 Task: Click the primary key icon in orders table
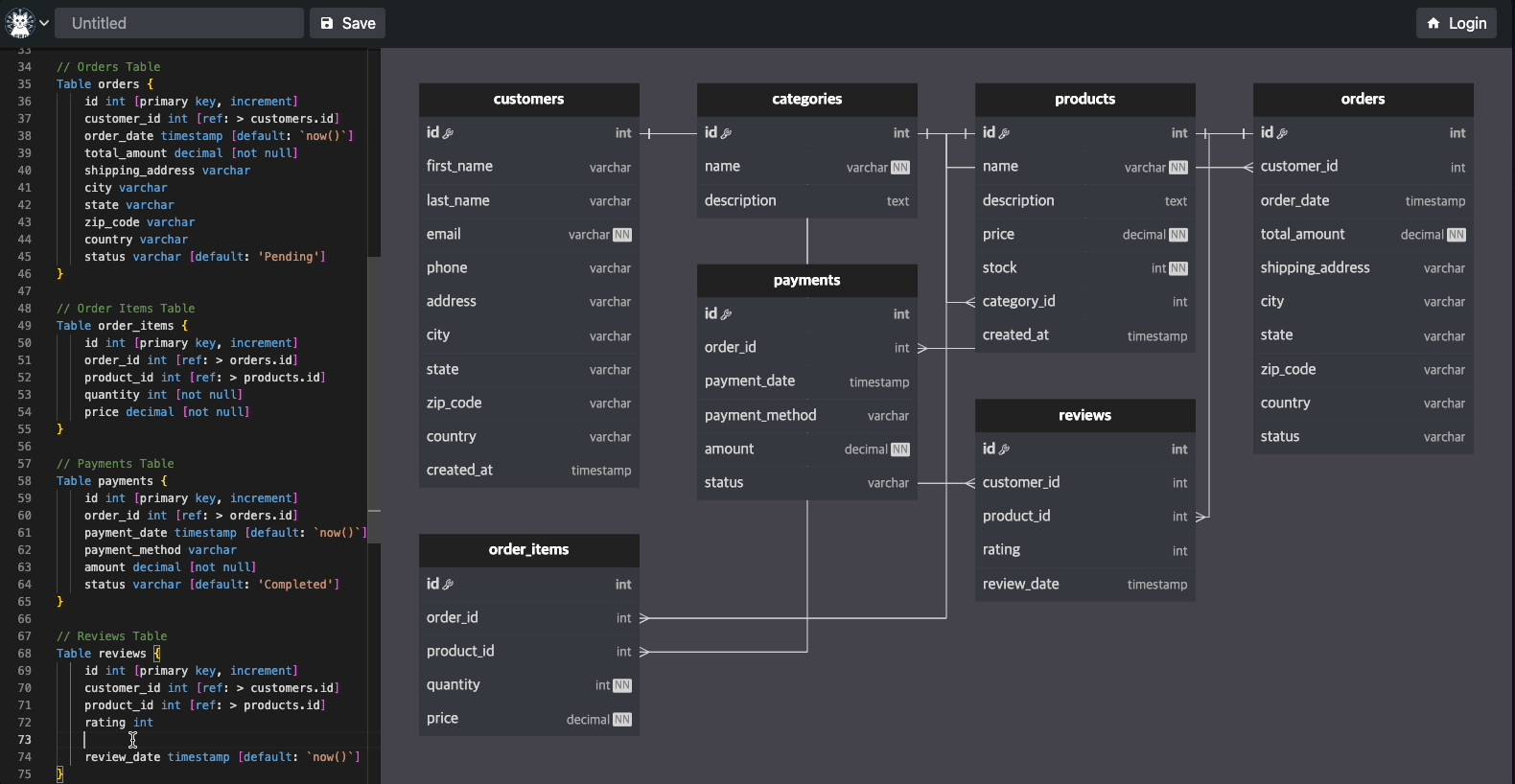coord(1282,133)
